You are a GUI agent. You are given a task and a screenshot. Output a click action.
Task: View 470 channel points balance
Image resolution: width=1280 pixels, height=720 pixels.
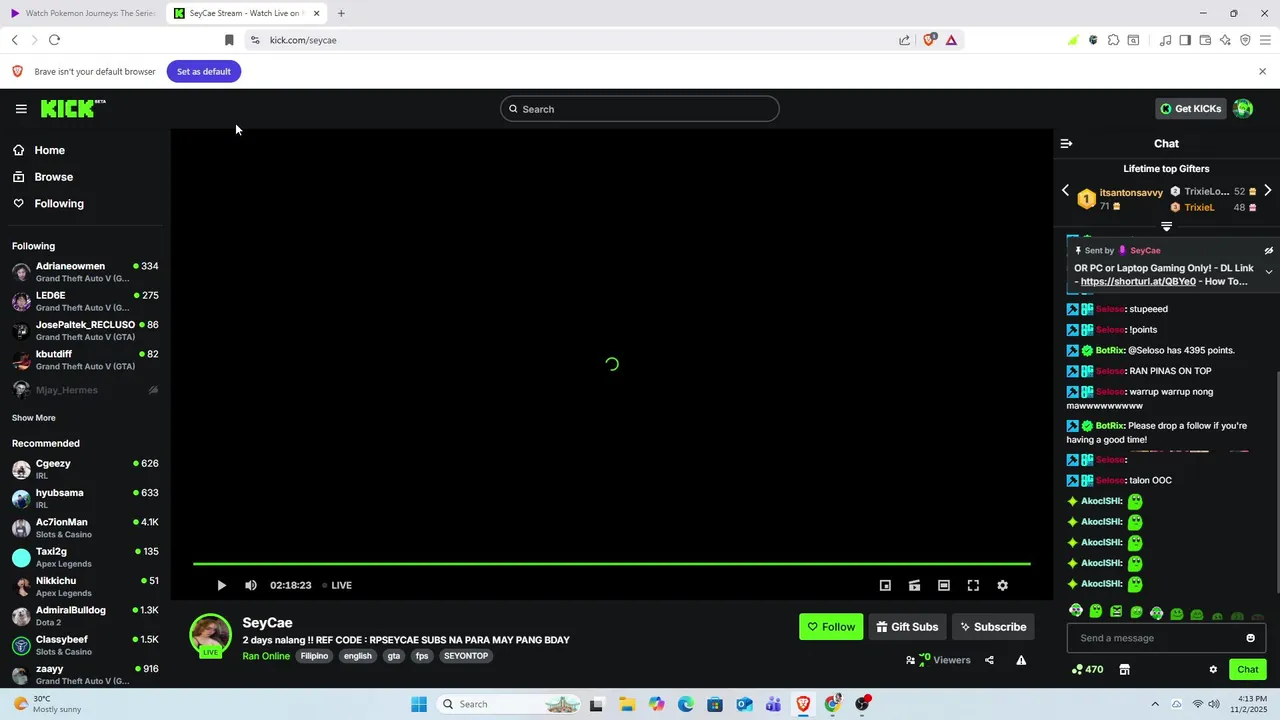click(x=1087, y=669)
